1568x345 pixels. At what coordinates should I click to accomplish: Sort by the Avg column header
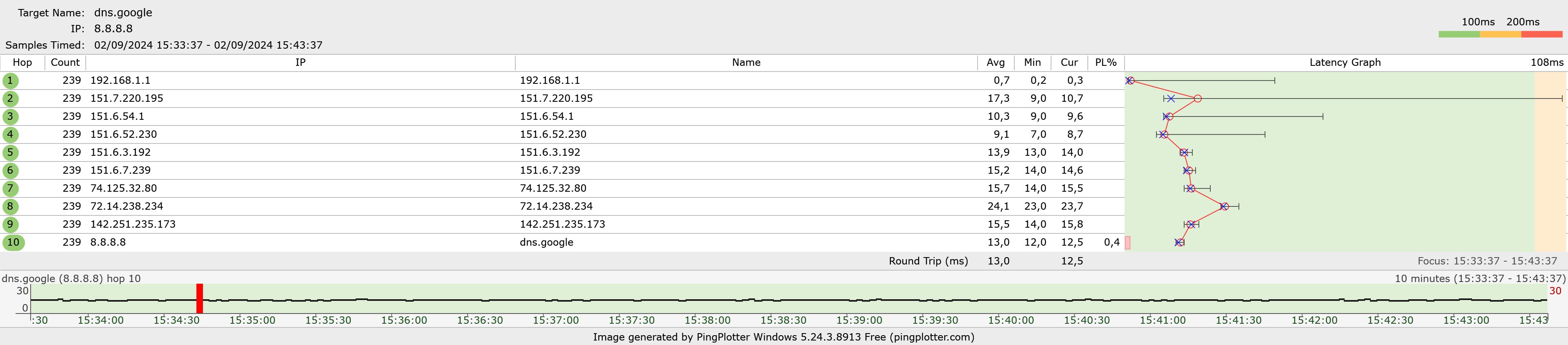click(x=996, y=62)
